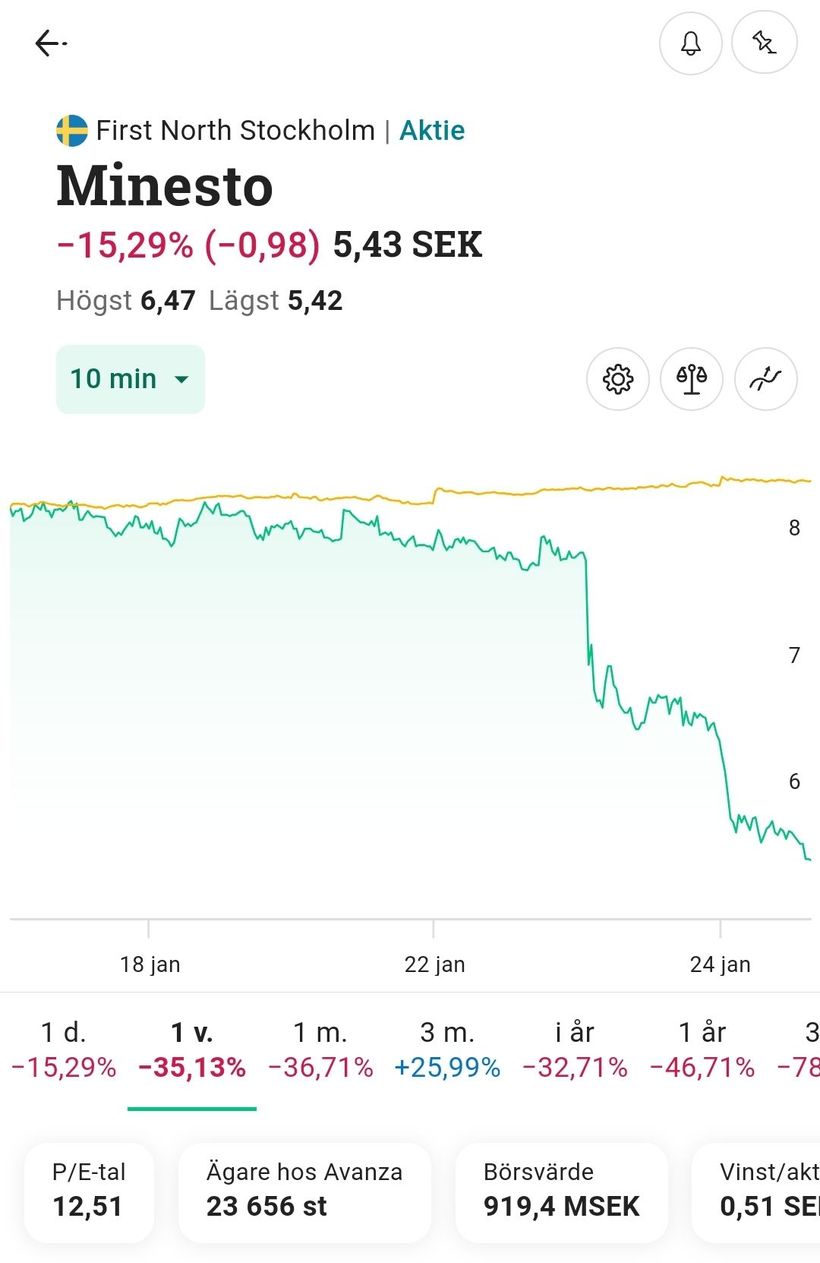Select the 1 v. period tab

click(192, 1050)
